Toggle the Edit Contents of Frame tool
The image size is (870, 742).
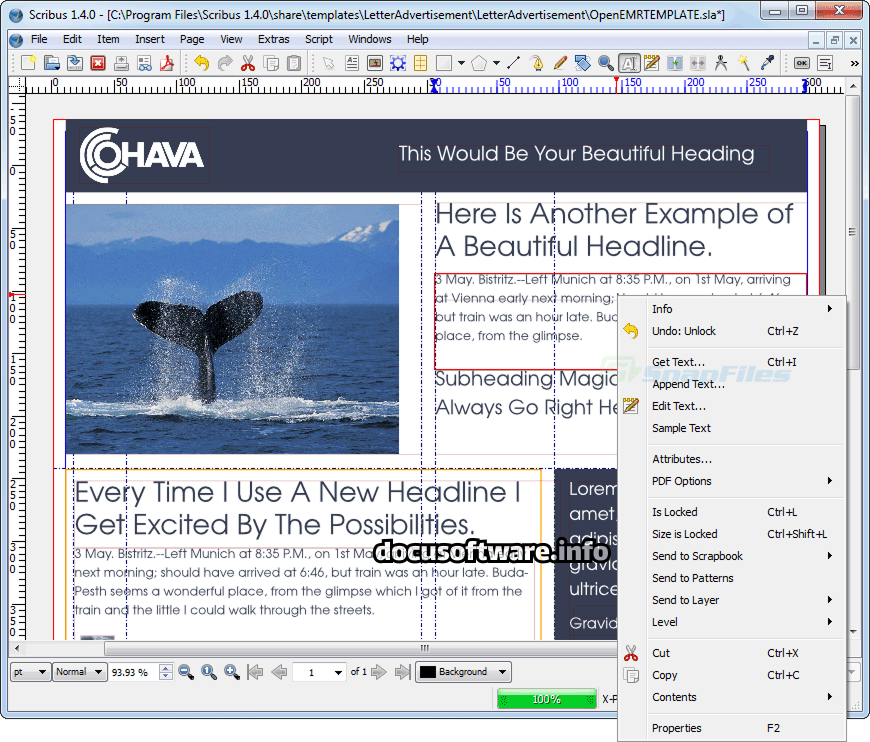[x=629, y=63]
